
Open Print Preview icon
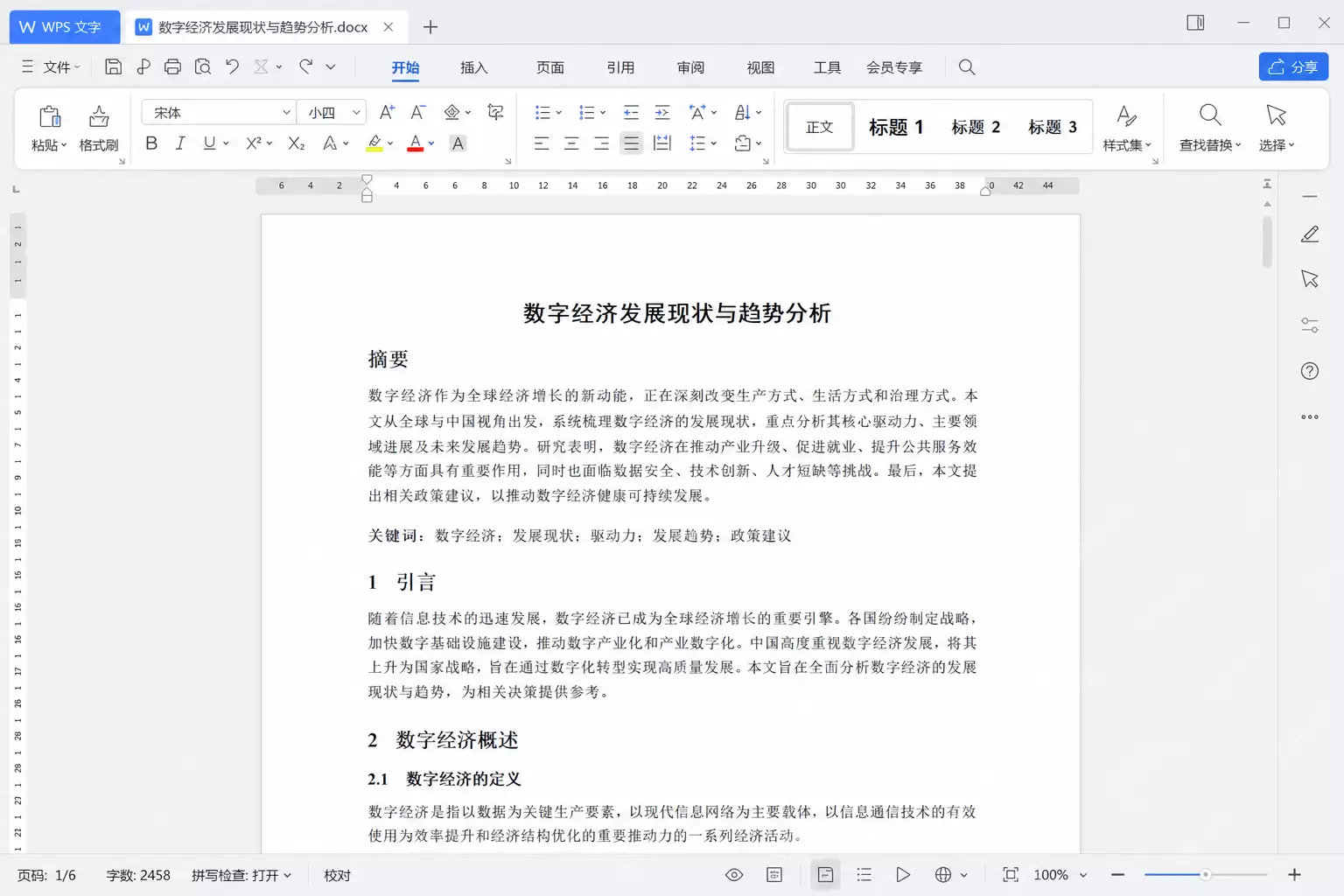(203, 66)
